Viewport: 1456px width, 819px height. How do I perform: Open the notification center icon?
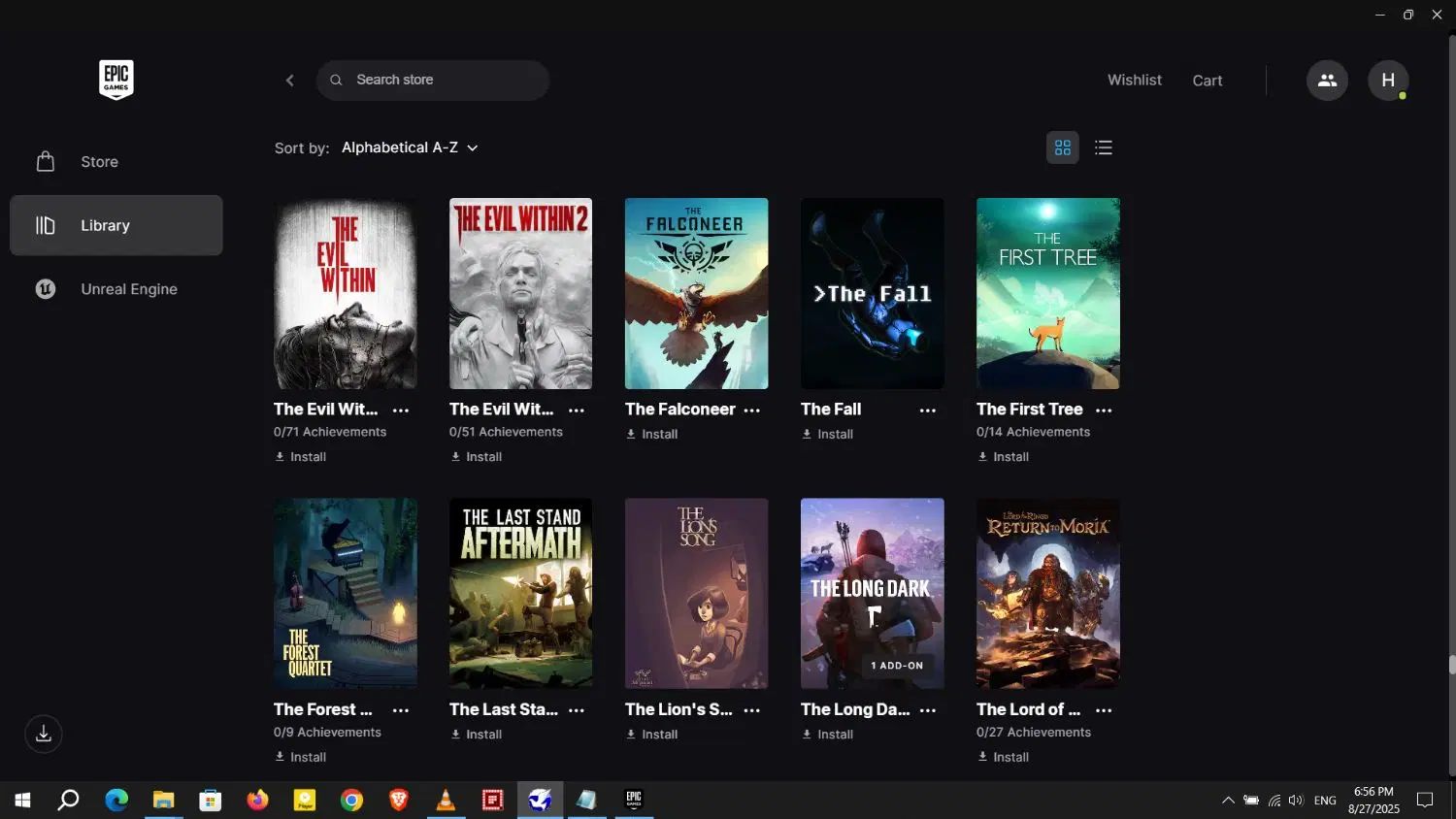click(x=1425, y=801)
